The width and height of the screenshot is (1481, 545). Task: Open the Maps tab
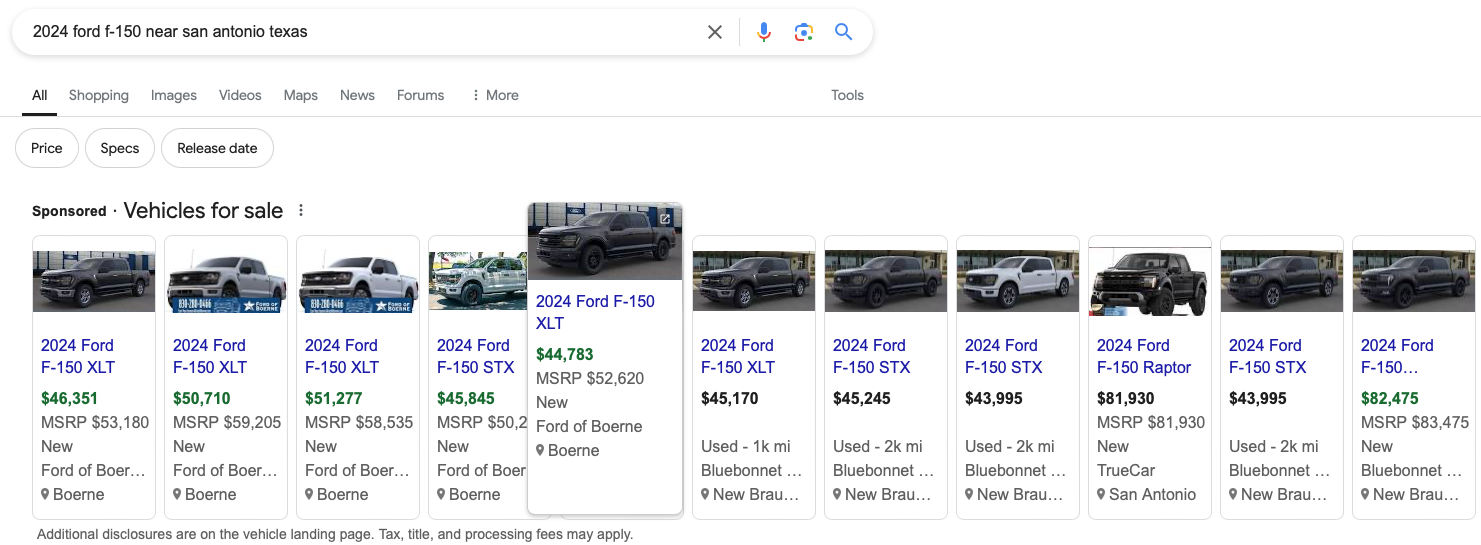[x=301, y=95]
